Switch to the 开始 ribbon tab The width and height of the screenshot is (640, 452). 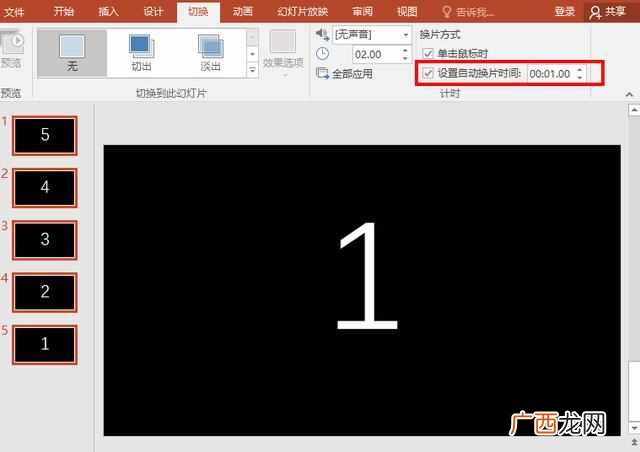(64, 11)
